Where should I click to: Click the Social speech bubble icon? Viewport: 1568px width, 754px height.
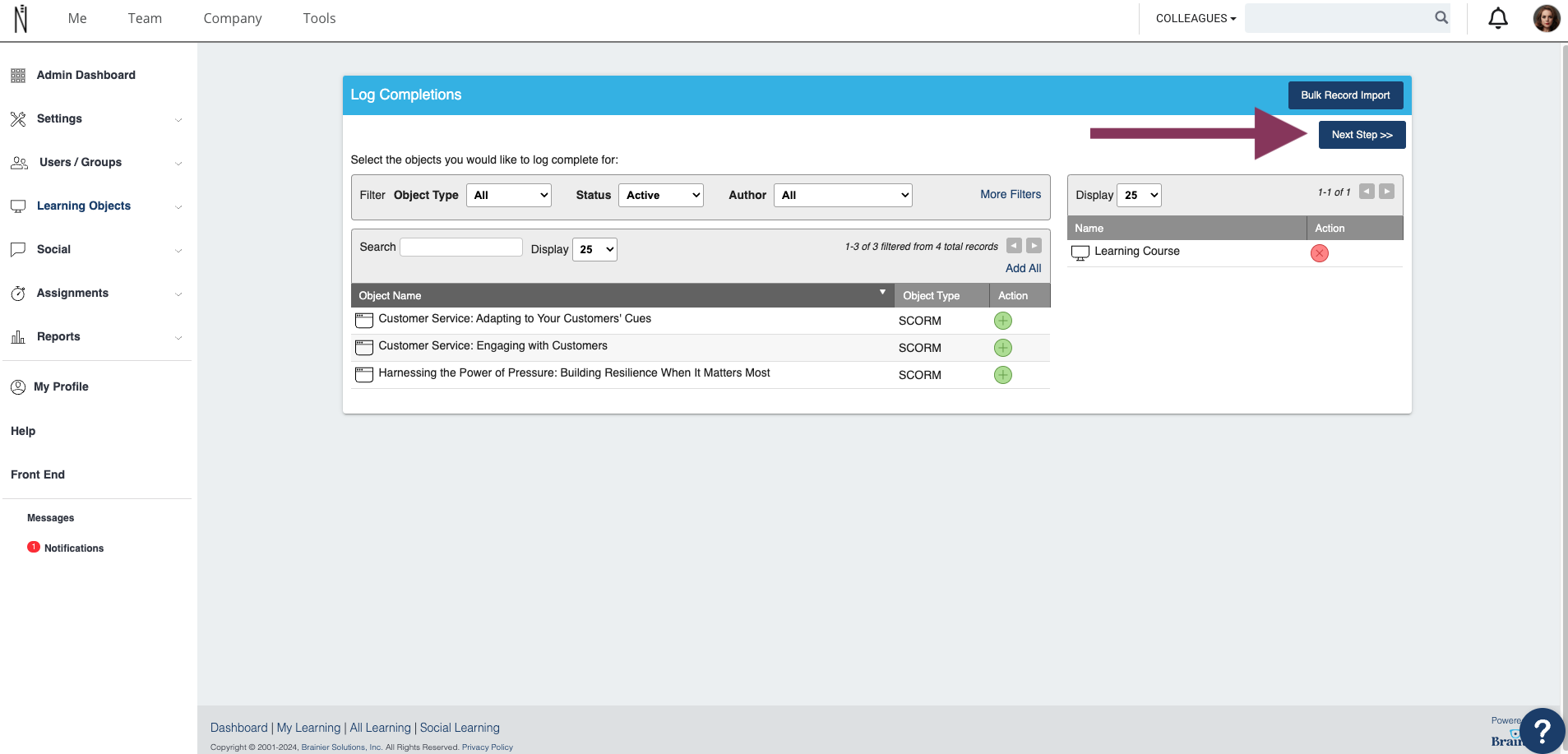(18, 250)
